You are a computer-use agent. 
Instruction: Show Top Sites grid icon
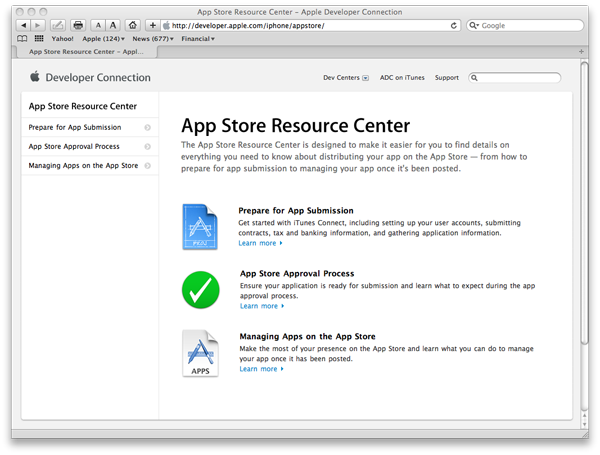point(39,38)
